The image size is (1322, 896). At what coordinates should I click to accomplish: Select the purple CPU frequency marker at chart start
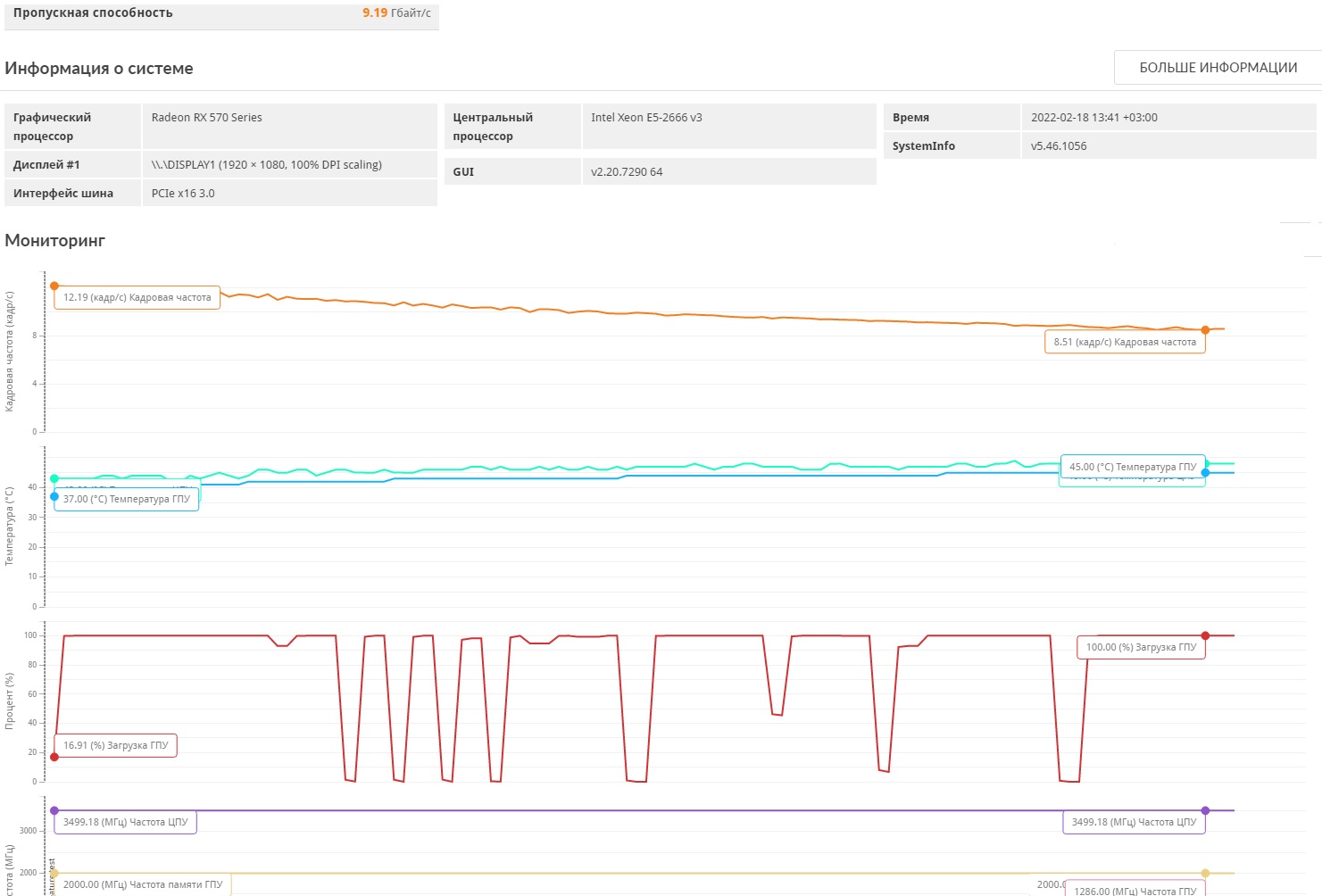(x=54, y=811)
